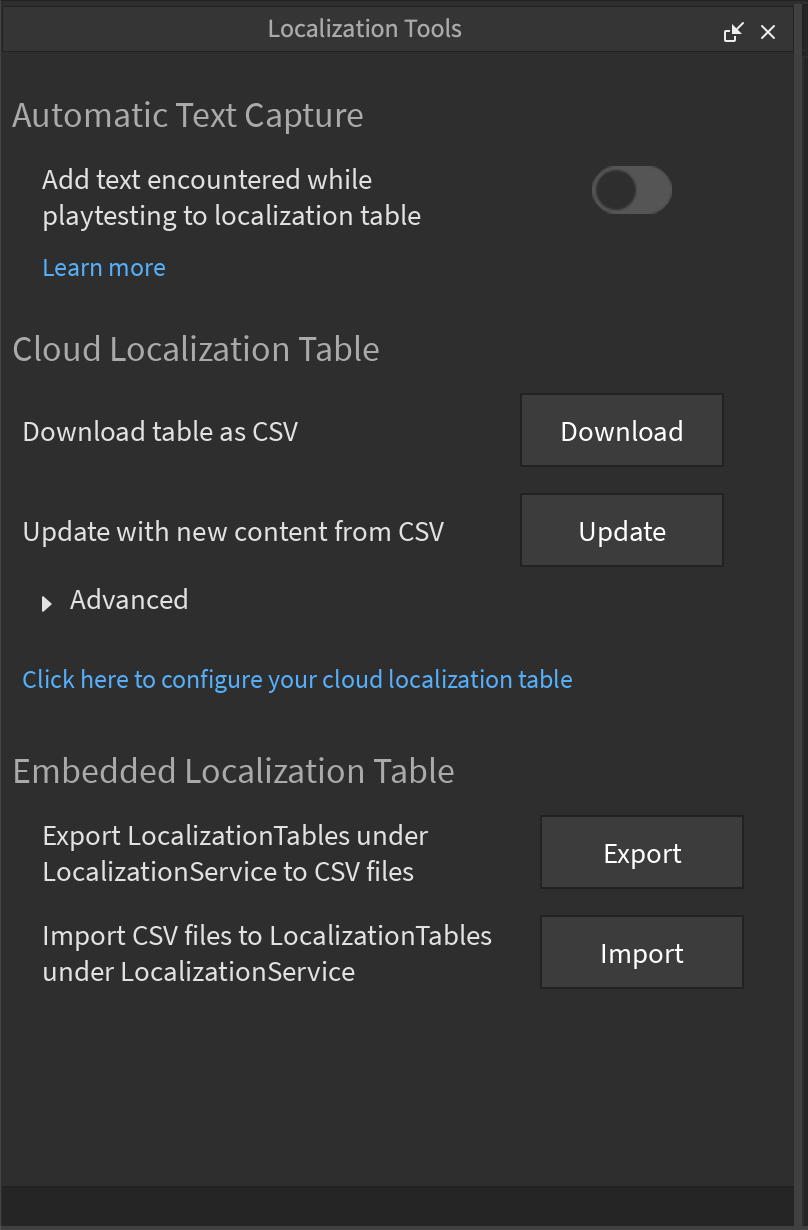808x1230 pixels.
Task: Open the configure cloud localization table link
Action: click(x=297, y=680)
